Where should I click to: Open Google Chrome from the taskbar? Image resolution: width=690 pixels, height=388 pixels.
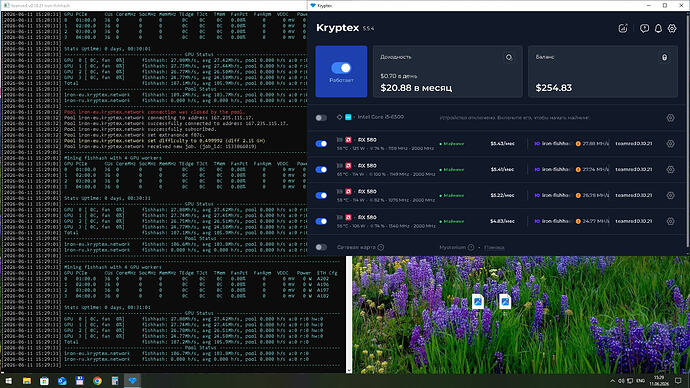coord(97,381)
